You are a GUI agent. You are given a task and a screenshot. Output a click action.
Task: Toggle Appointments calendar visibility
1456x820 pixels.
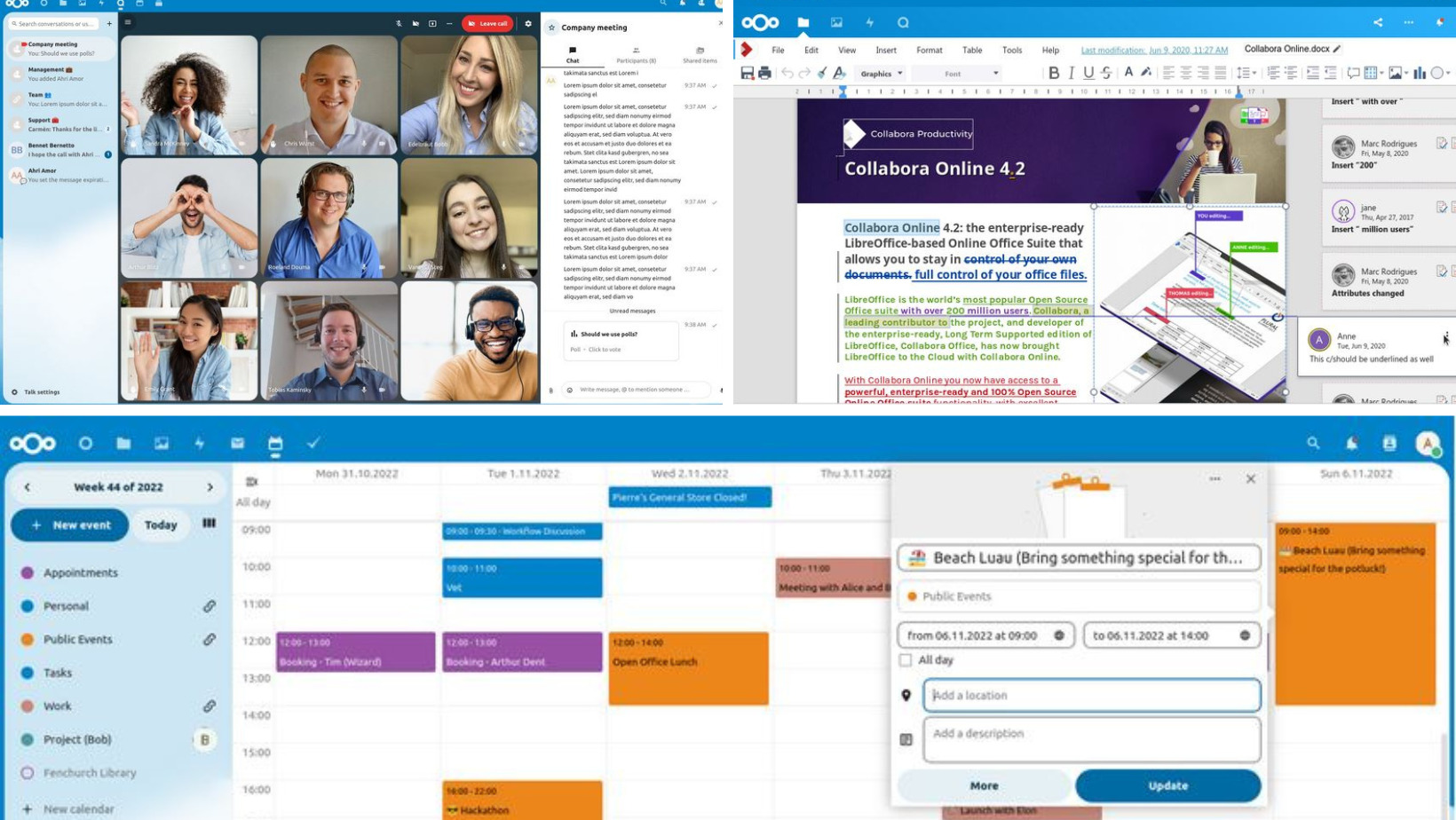[28, 572]
